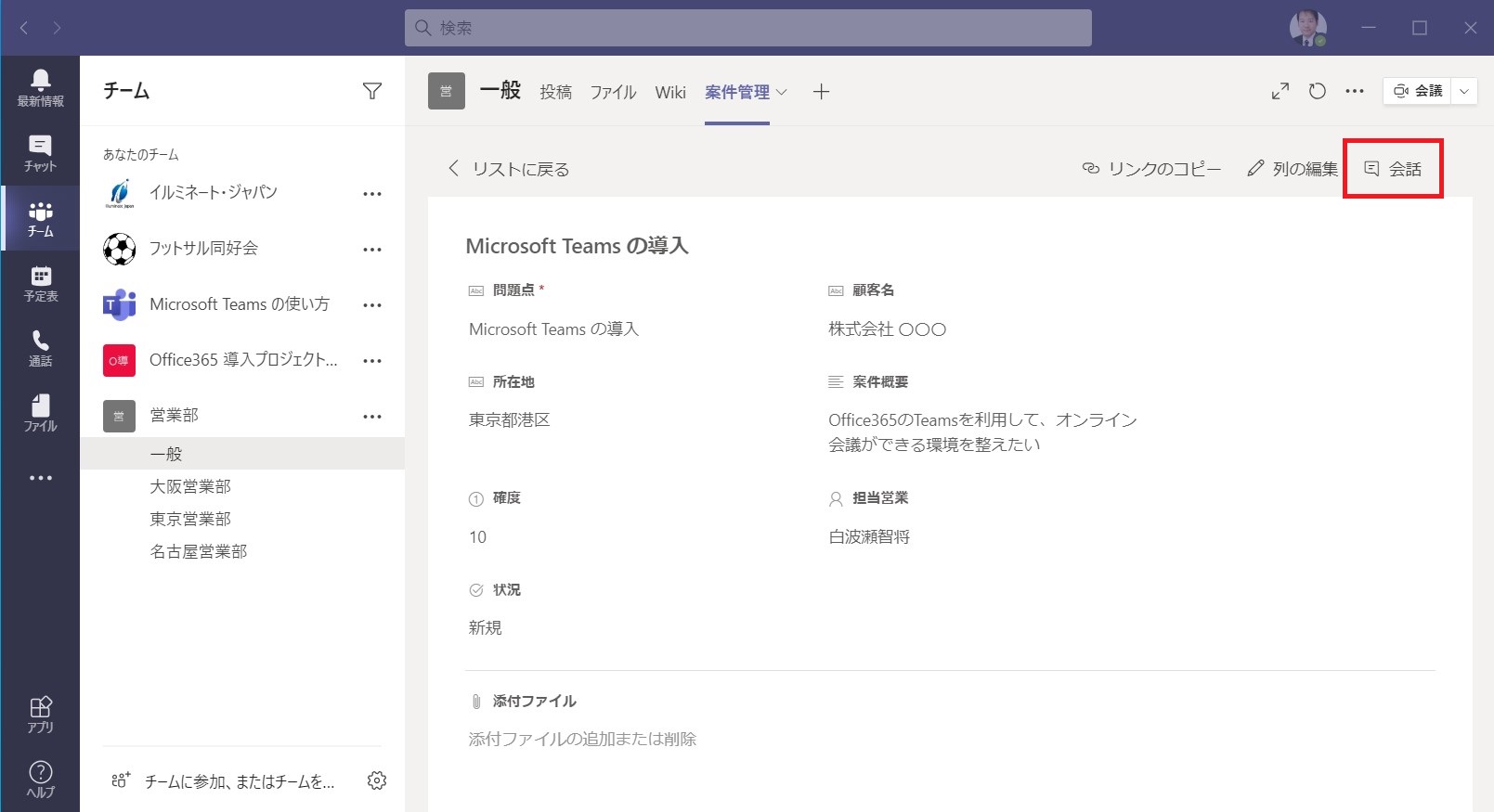This screenshot has width=1494, height=812.
Task: Open more options for Microsoft Teams の使い方
Action: coord(372,305)
